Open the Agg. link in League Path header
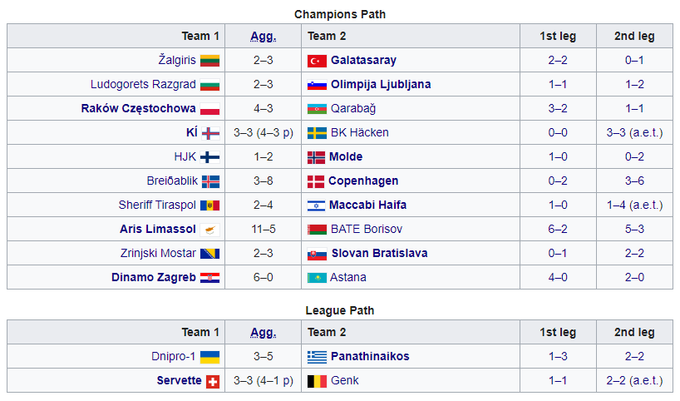 click(x=262, y=333)
